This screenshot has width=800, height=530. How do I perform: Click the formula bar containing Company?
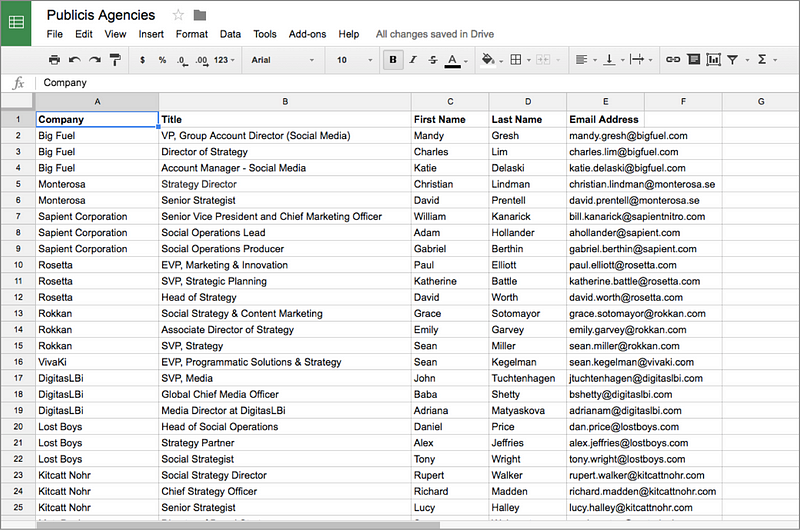[x=416, y=83]
